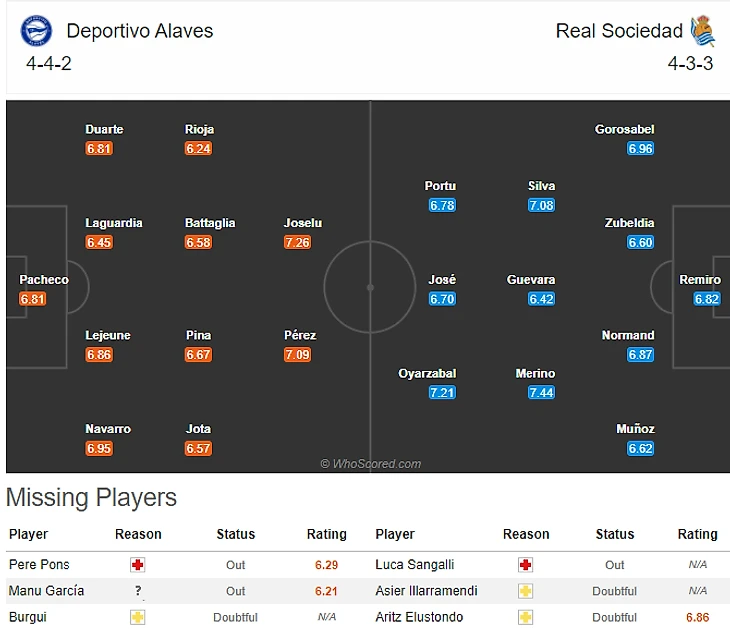Click Manu García question mark reason icon
Viewport: 730px width, 632px height.
[x=138, y=591]
